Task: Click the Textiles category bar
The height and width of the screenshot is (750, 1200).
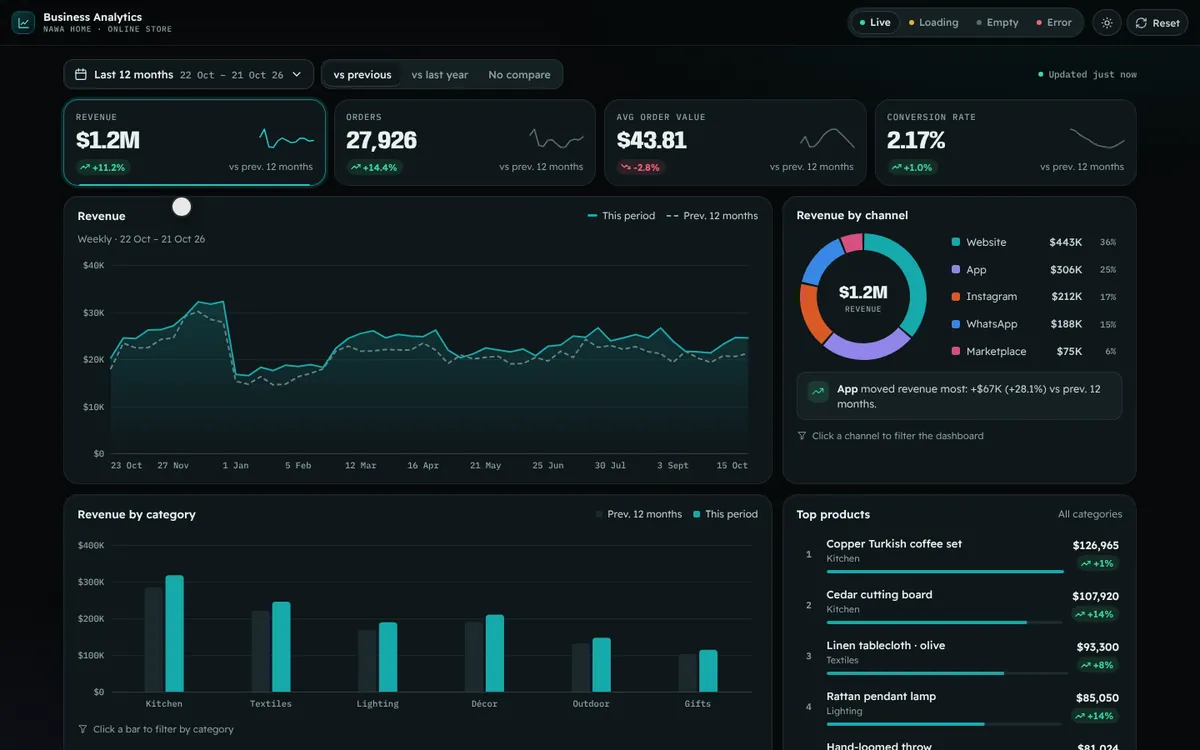Action: 281,647
